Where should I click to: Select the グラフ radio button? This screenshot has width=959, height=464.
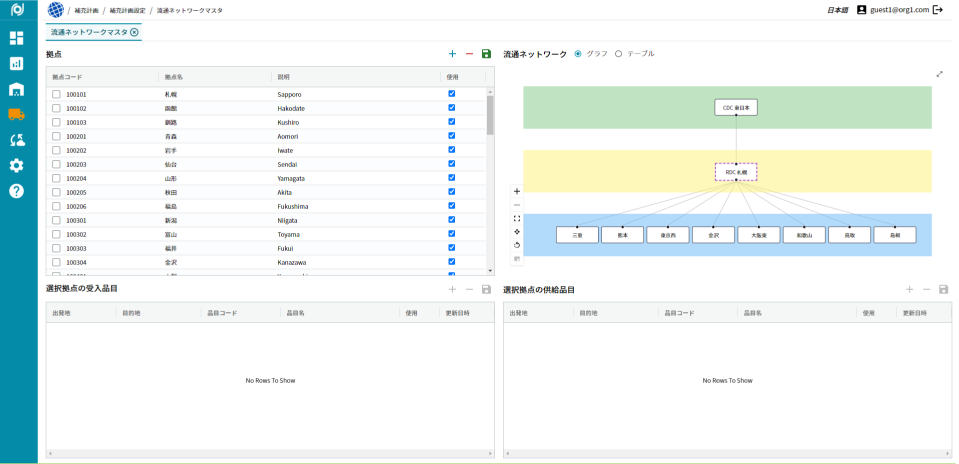tap(578, 54)
